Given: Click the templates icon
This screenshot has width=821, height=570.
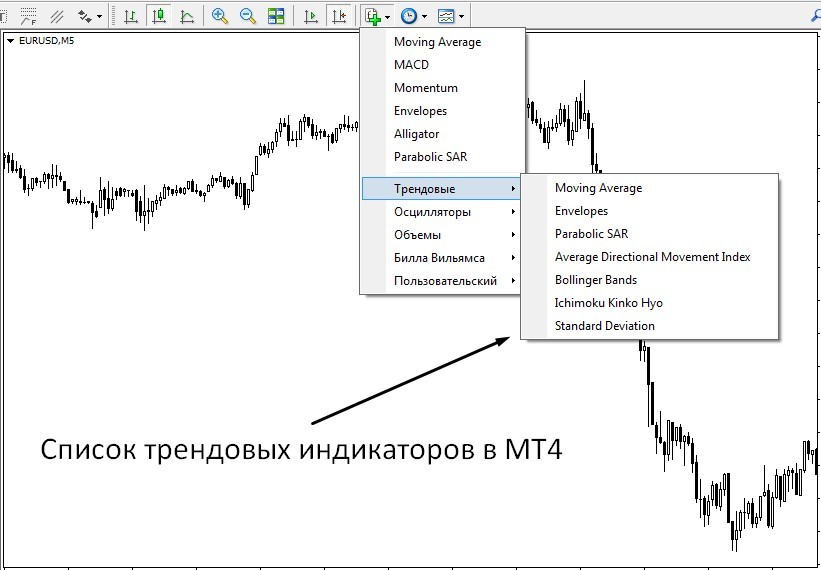Looking at the screenshot, I should [x=446, y=16].
